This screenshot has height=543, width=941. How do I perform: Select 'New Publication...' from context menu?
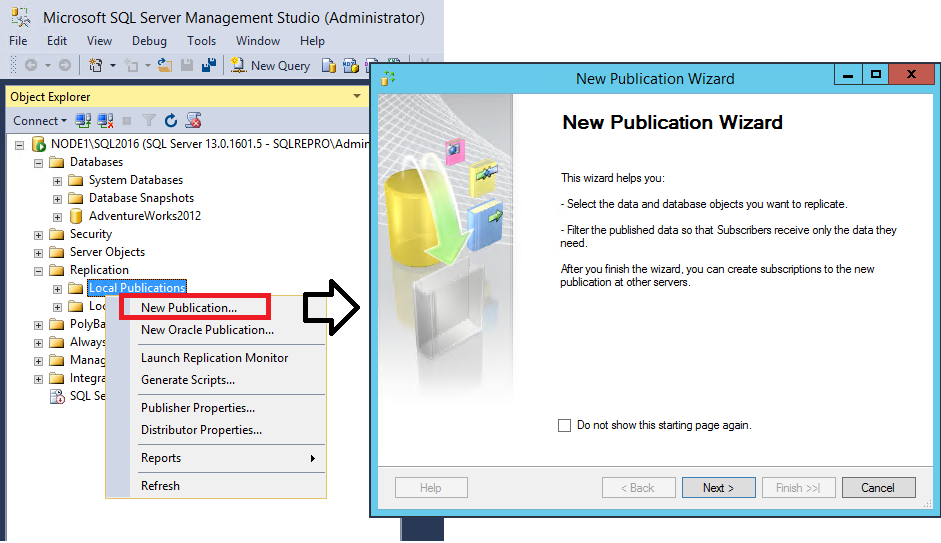click(189, 308)
